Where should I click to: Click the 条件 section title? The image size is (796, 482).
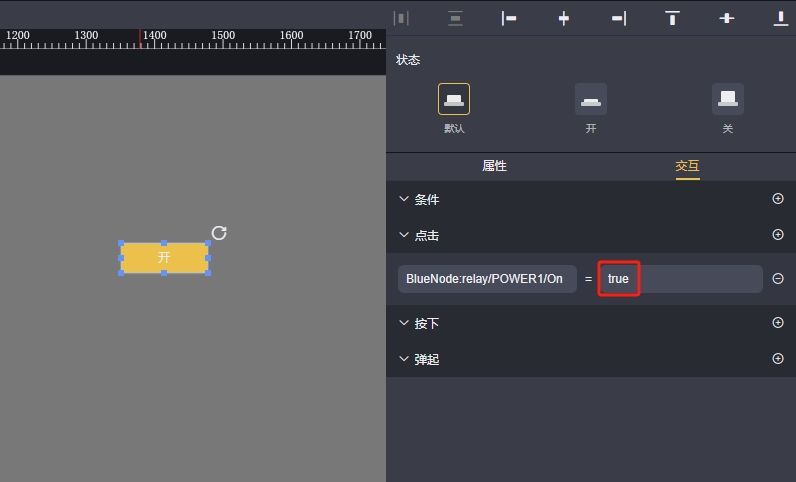coord(427,200)
